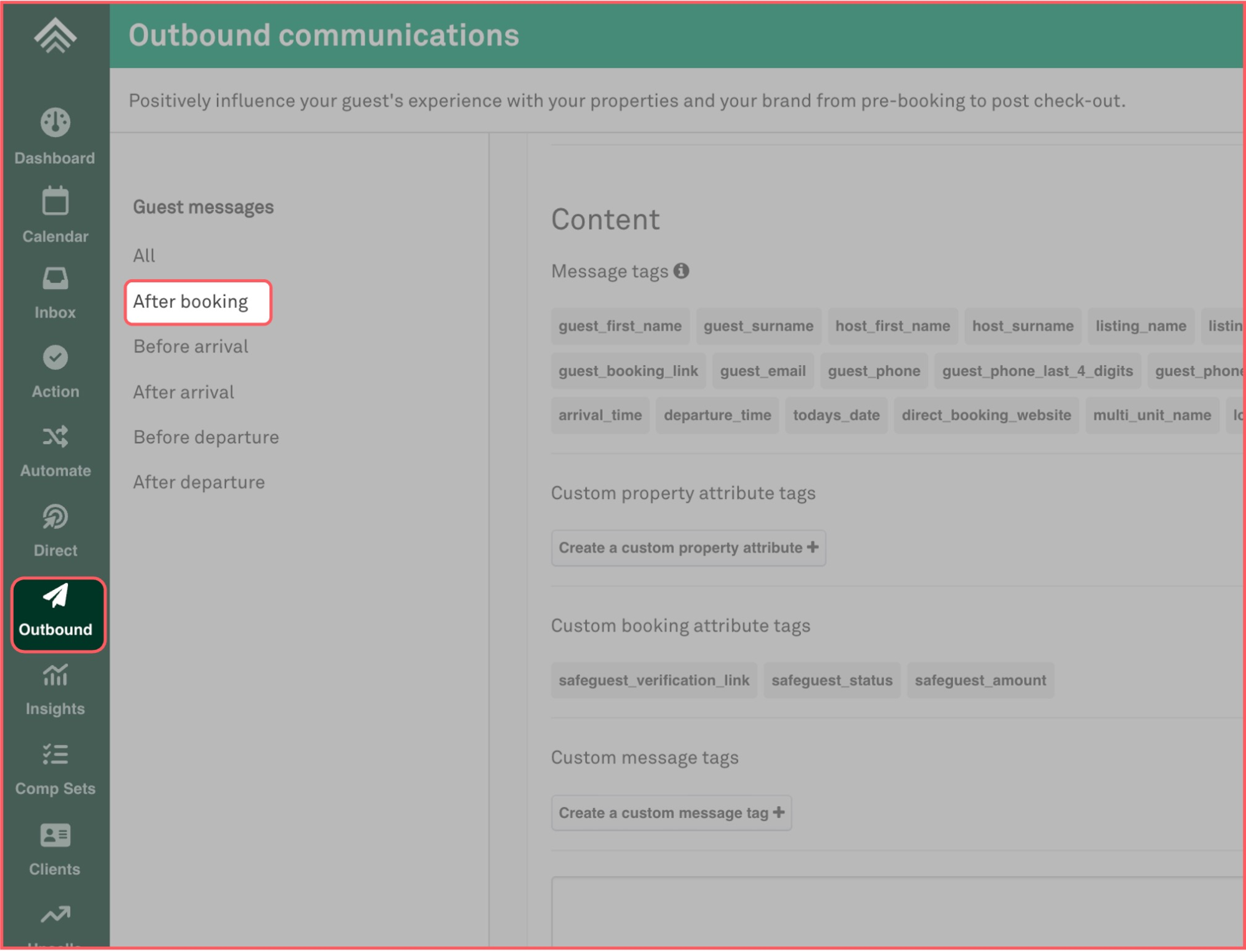1246x952 pixels.
Task: Open Comp Sets checklist icon
Action: pyautogui.click(x=55, y=754)
